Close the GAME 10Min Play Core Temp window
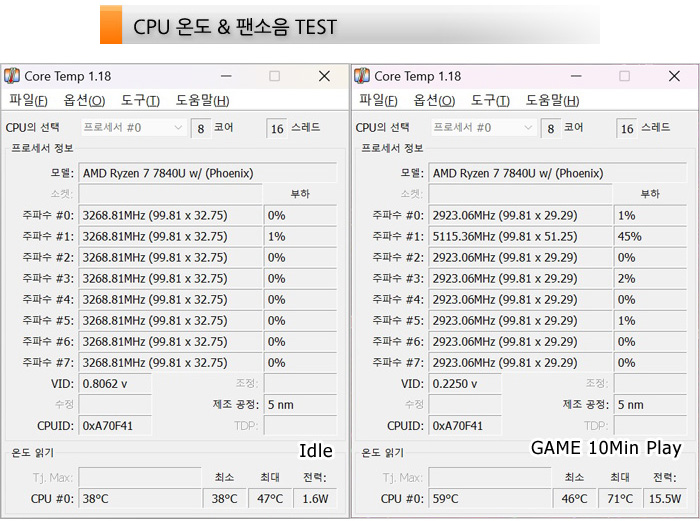The image size is (700, 521). tap(674, 76)
